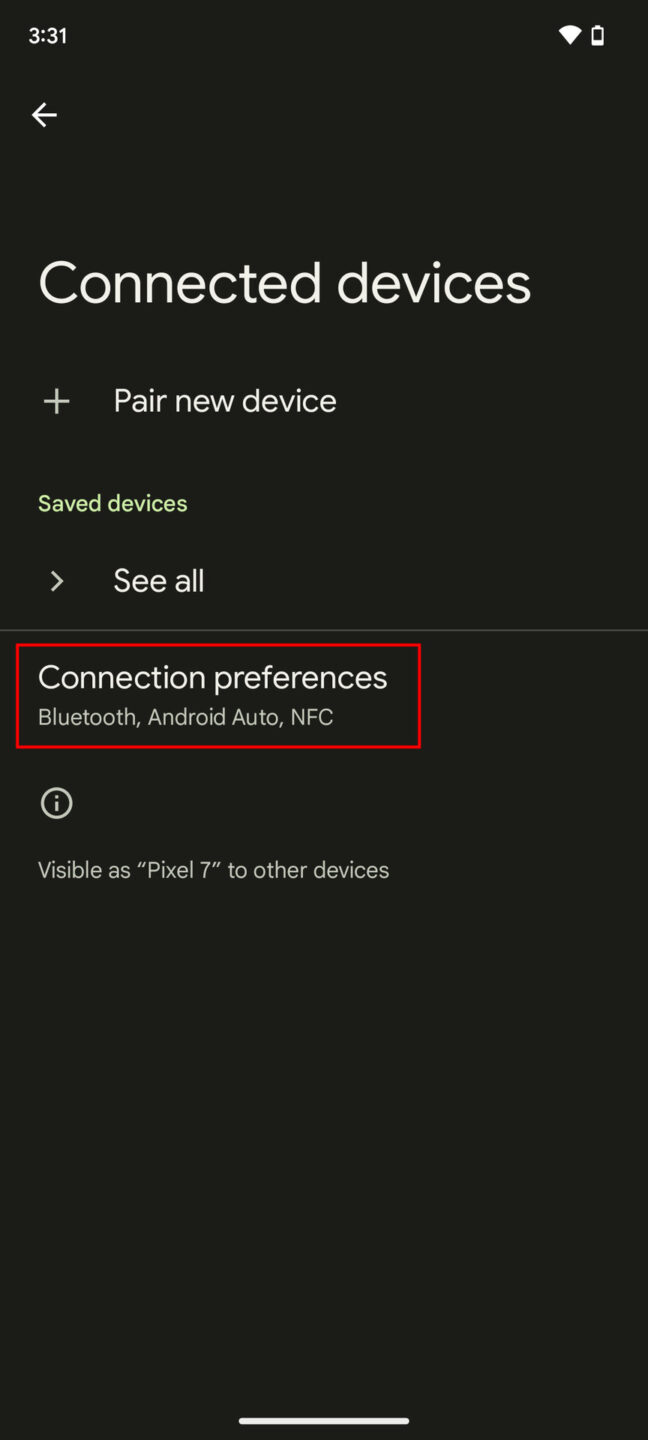Screen dimensions: 648x1440
Task: Tap the clock showing 3:31
Action: click(x=47, y=35)
